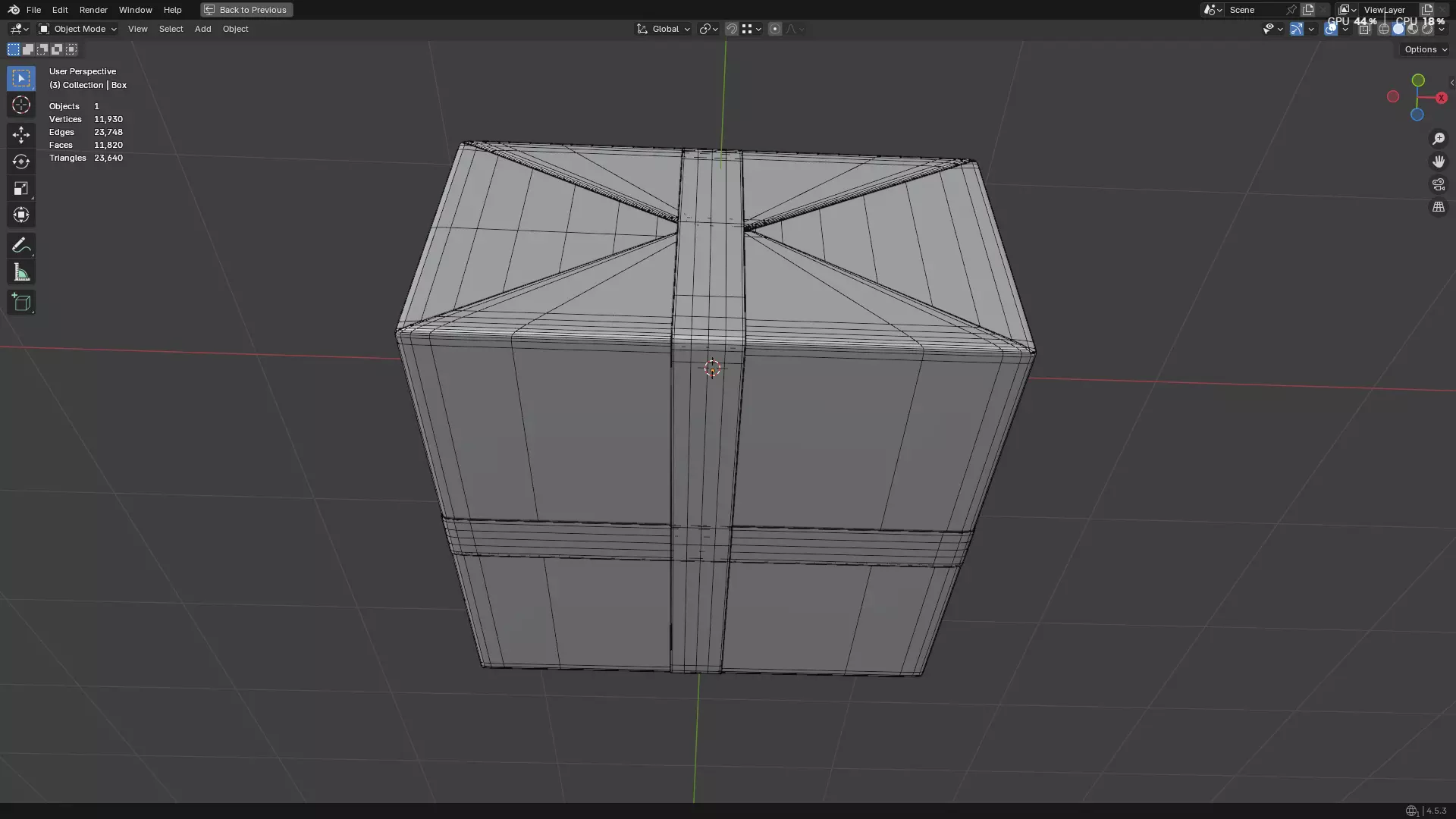The image size is (1456, 819).
Task: Open the Render menu
Action: tap(93, 10)
